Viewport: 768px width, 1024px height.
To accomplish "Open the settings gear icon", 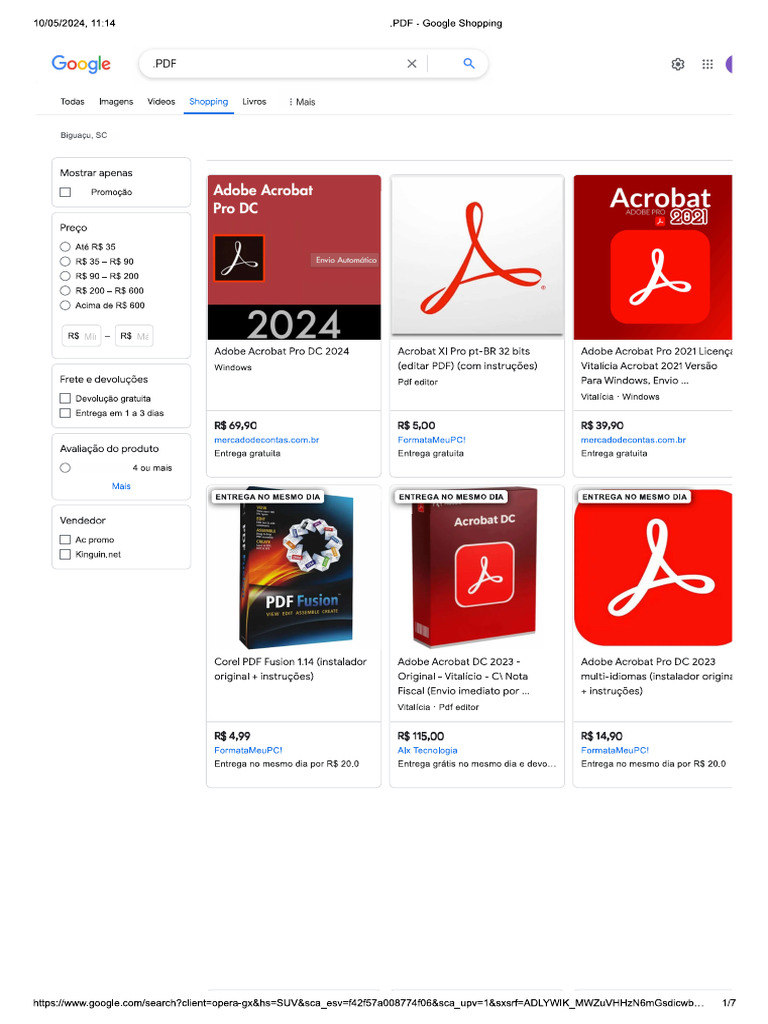I will 678,64.
